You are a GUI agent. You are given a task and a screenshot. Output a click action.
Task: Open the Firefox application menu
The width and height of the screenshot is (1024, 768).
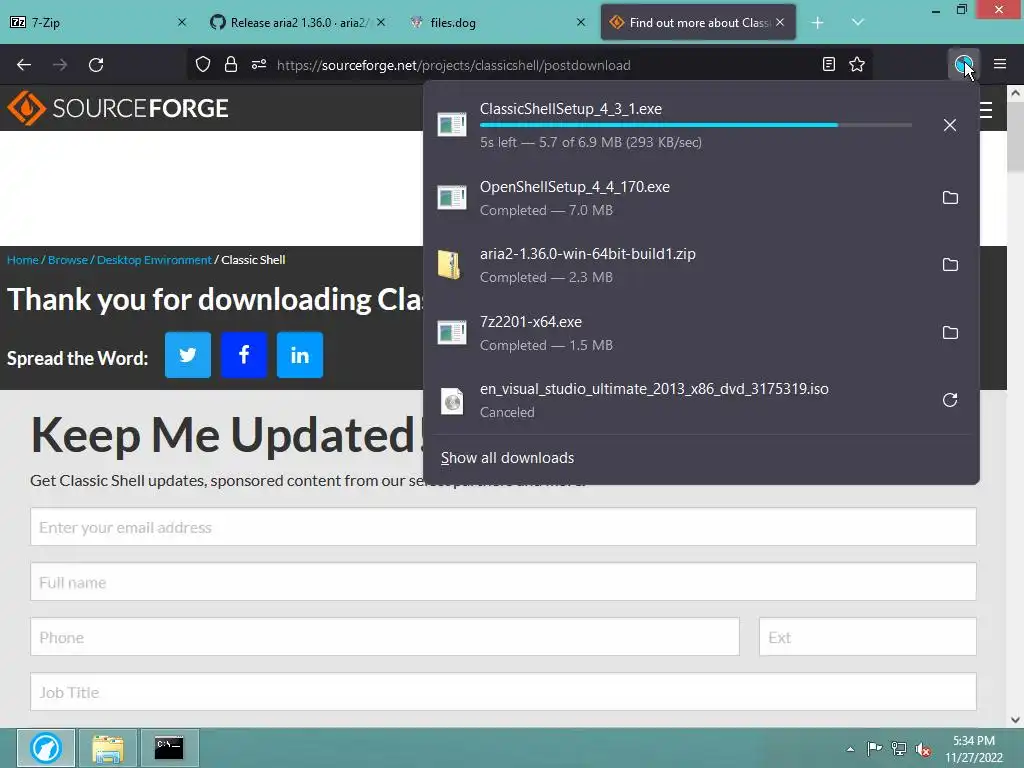(1000, 65)
